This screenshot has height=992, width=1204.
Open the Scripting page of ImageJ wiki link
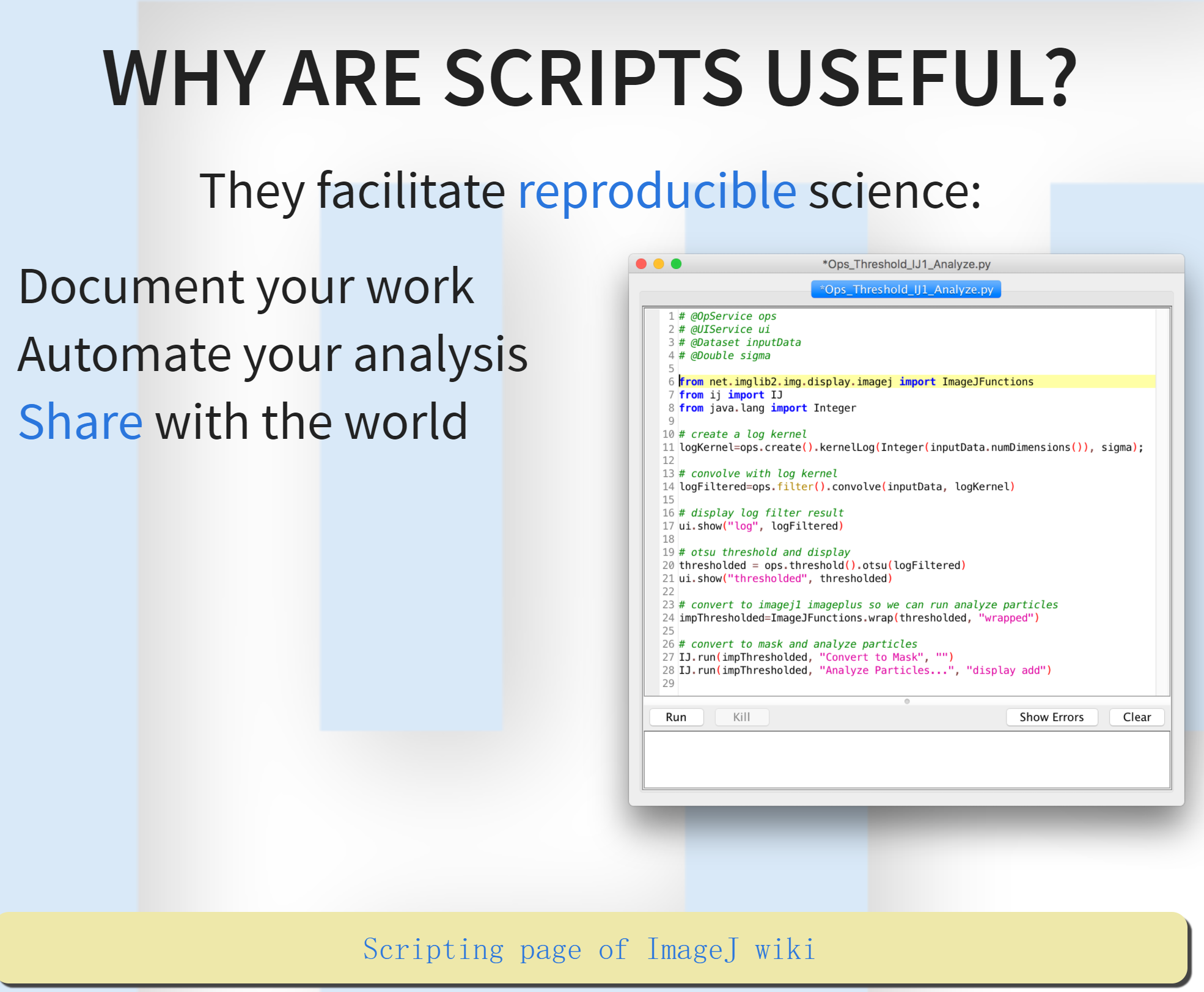tap(589, 949)
